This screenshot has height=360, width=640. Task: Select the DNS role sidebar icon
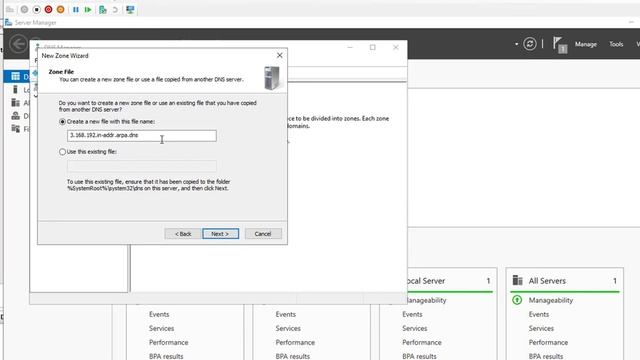tap(16, 116)
